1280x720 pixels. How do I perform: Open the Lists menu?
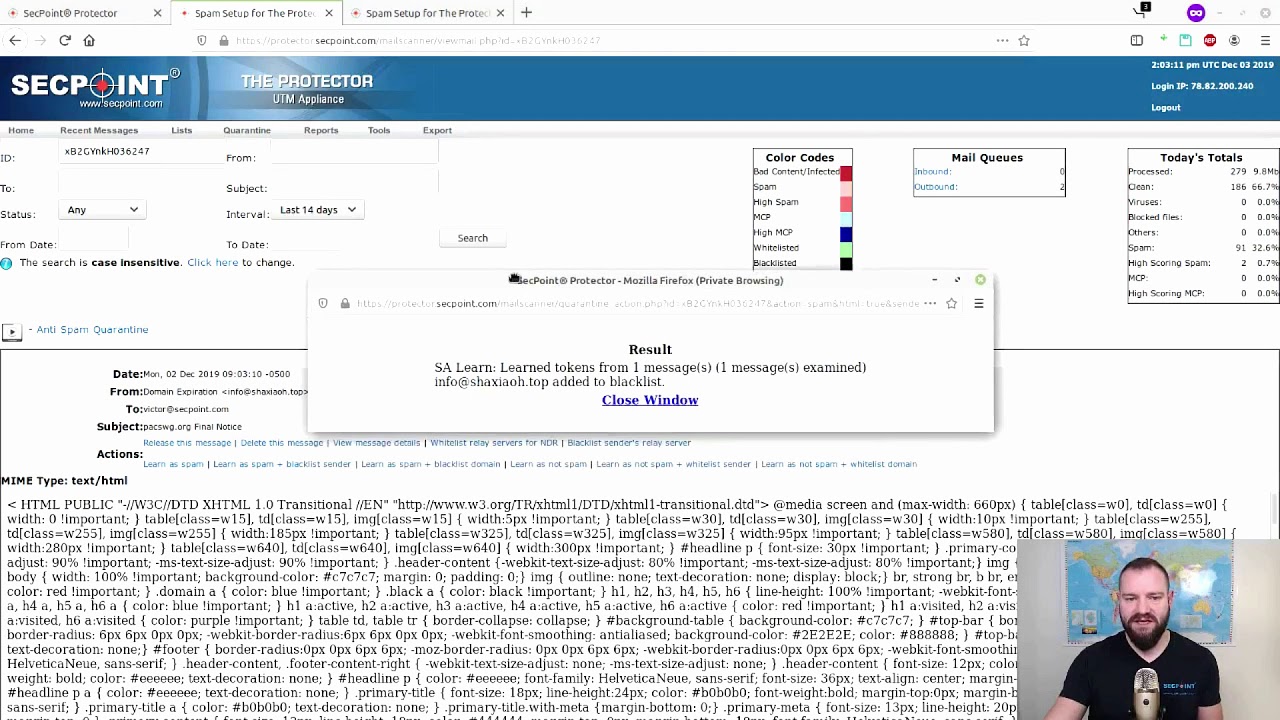point(181,130)
